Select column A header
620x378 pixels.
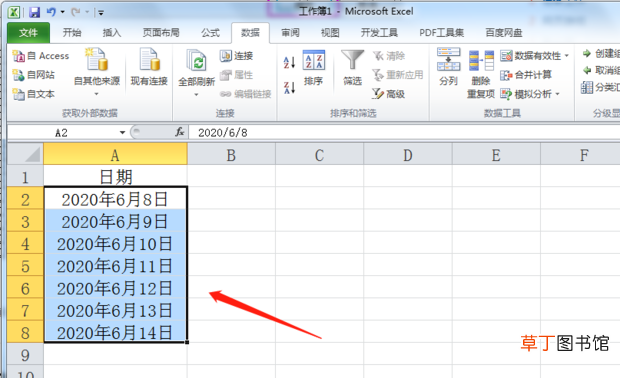point(115,154)
